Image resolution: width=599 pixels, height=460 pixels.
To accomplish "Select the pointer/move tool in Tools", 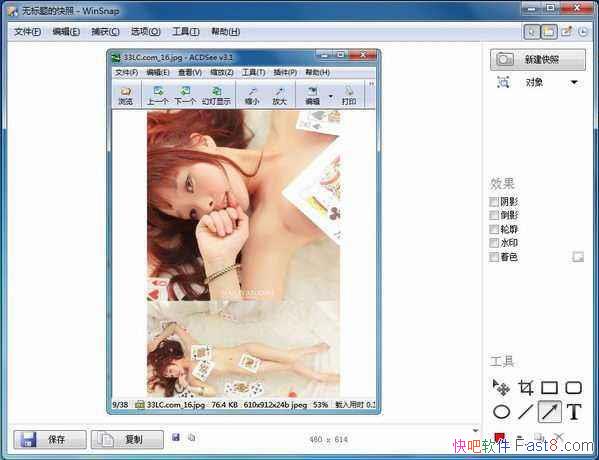I will coord(501,387).
